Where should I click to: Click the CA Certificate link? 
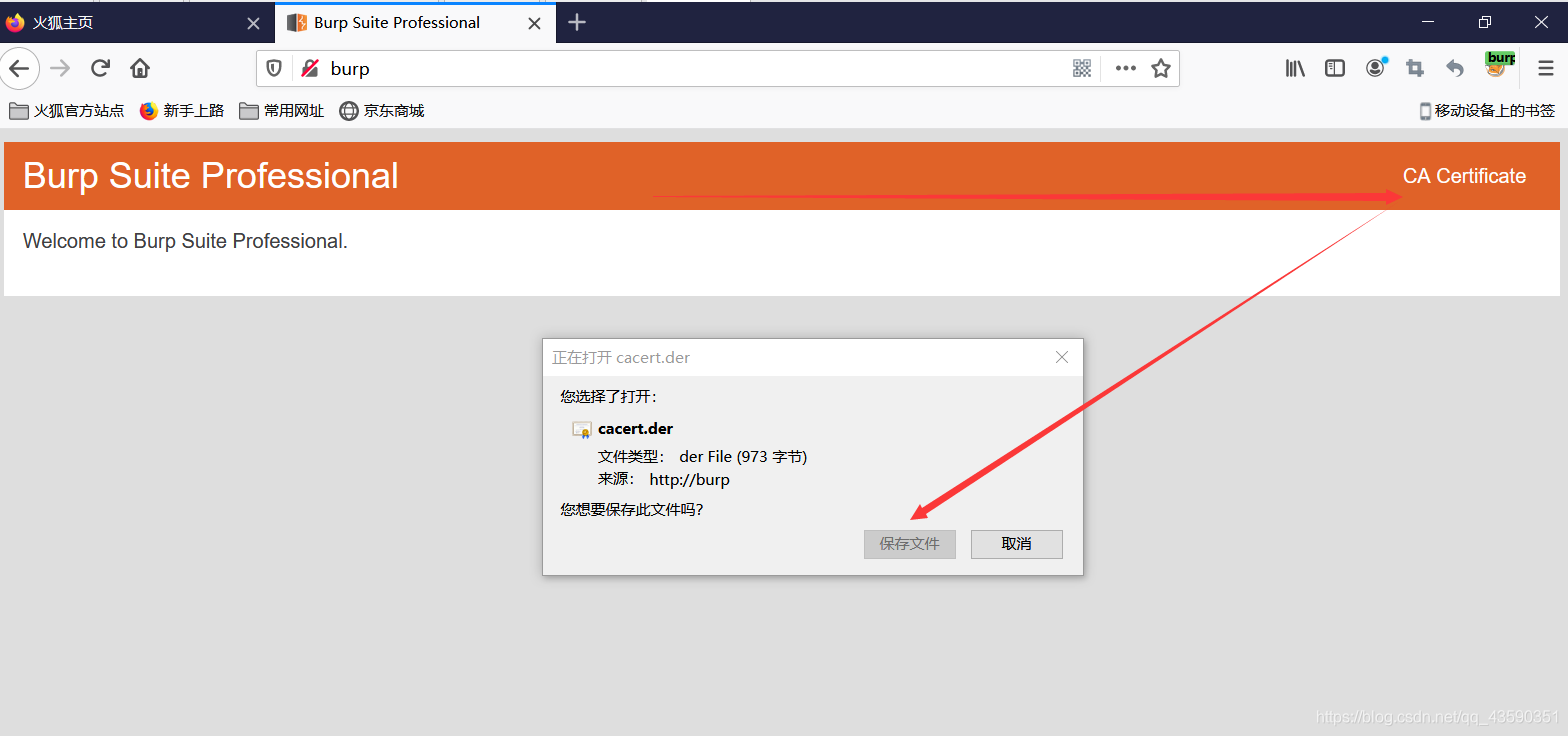pos(1464,176)
